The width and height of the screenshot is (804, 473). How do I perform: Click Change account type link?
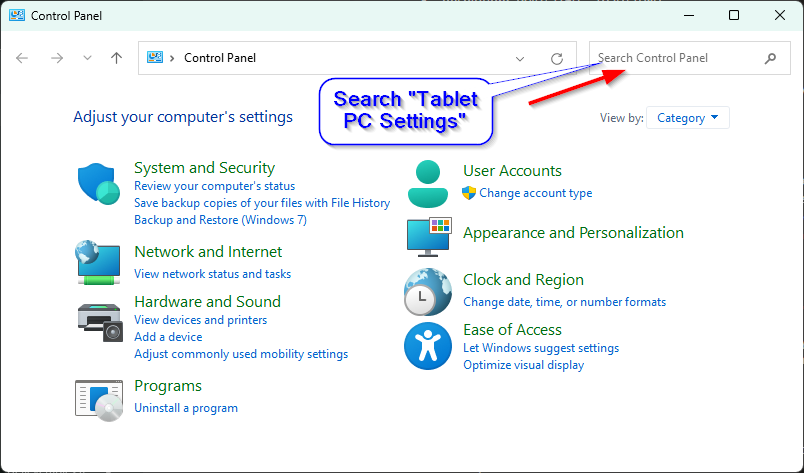(535, 193)
